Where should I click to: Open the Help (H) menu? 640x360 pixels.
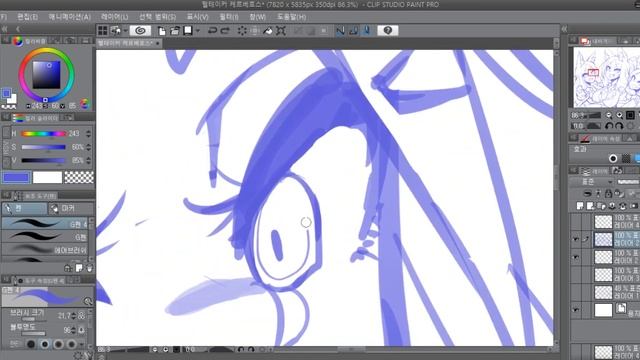pos(291,17)
